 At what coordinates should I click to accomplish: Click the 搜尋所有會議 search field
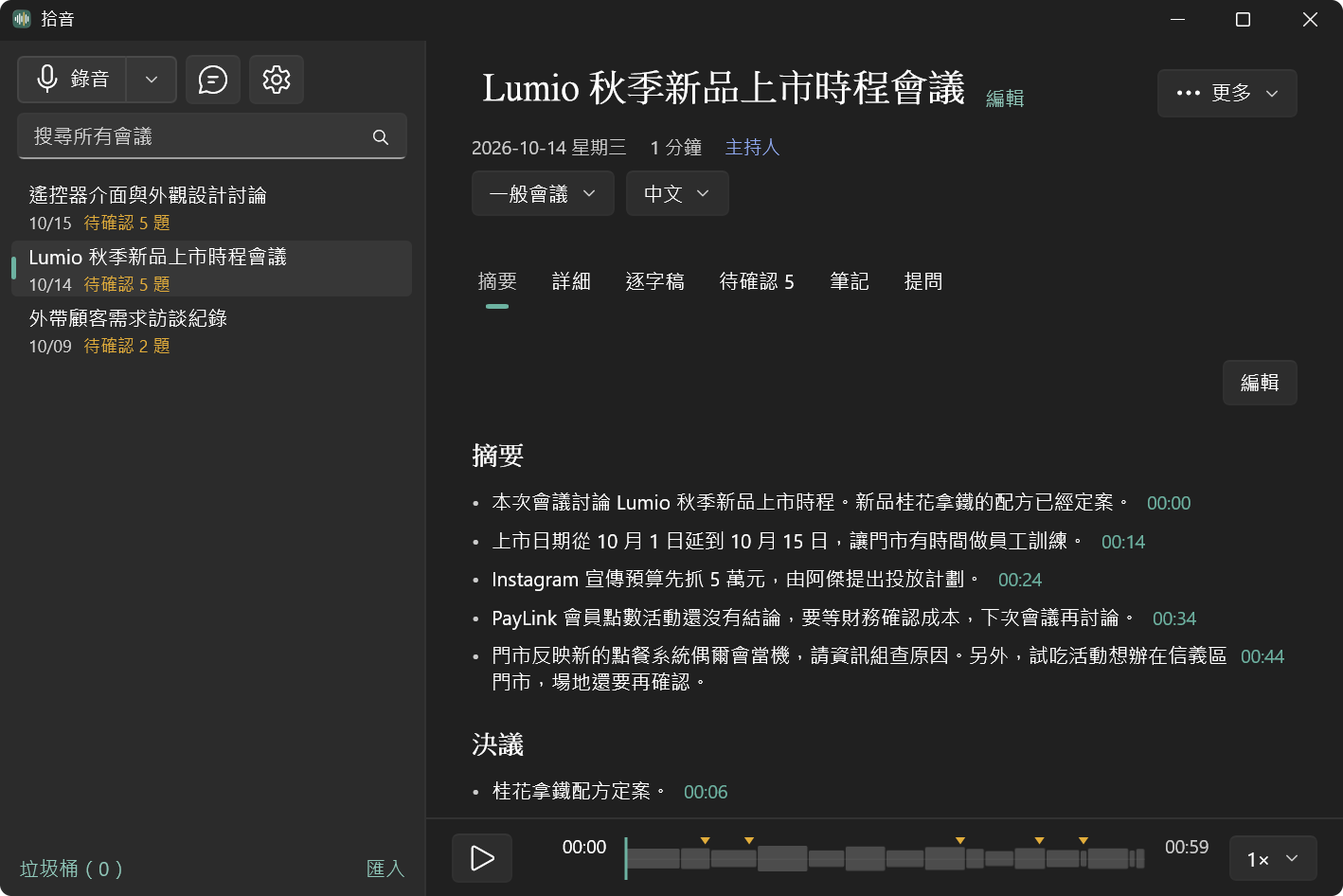212,136
